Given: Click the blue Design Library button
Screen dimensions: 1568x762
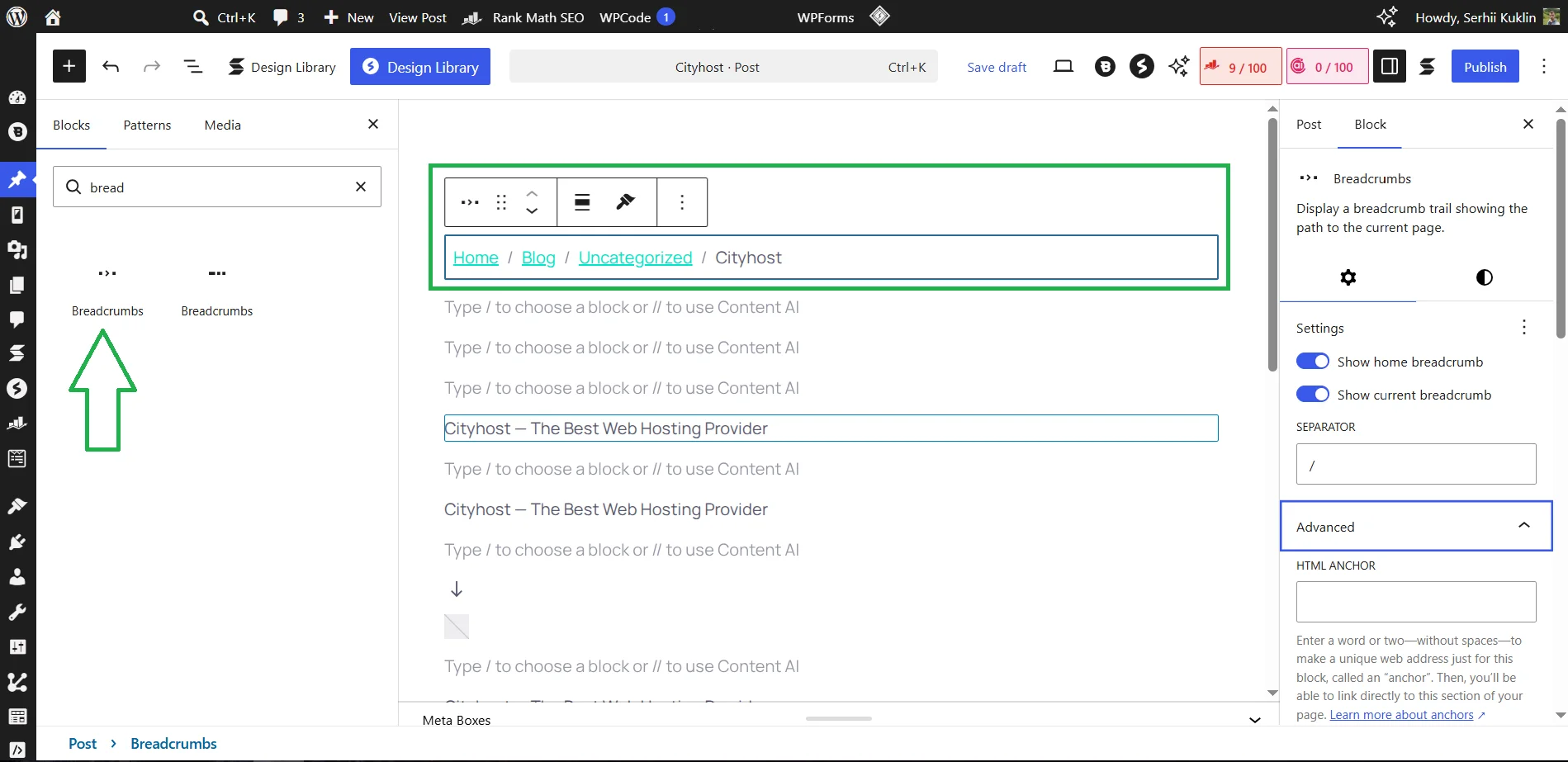Looking at the screenshot, I should tap(420, 66).
